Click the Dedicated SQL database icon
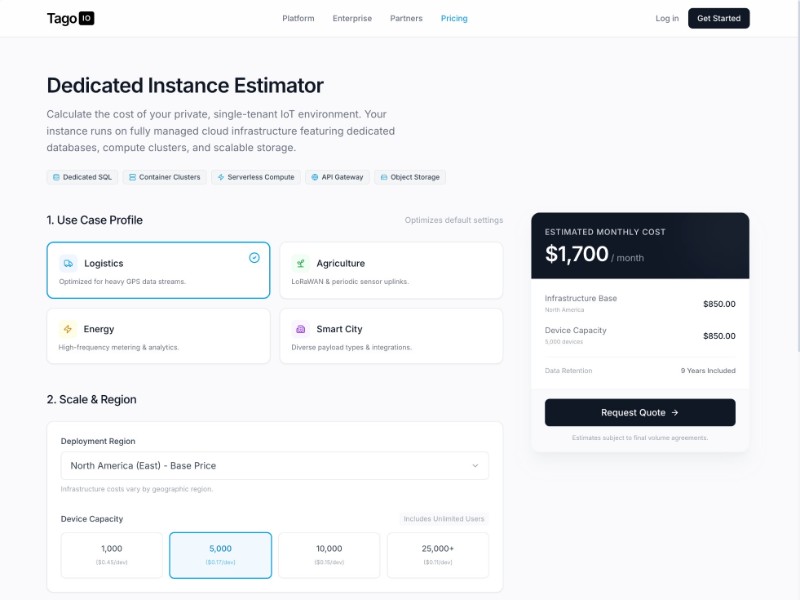This screenshot has width=800, height=600. click(x=56, y=177)
